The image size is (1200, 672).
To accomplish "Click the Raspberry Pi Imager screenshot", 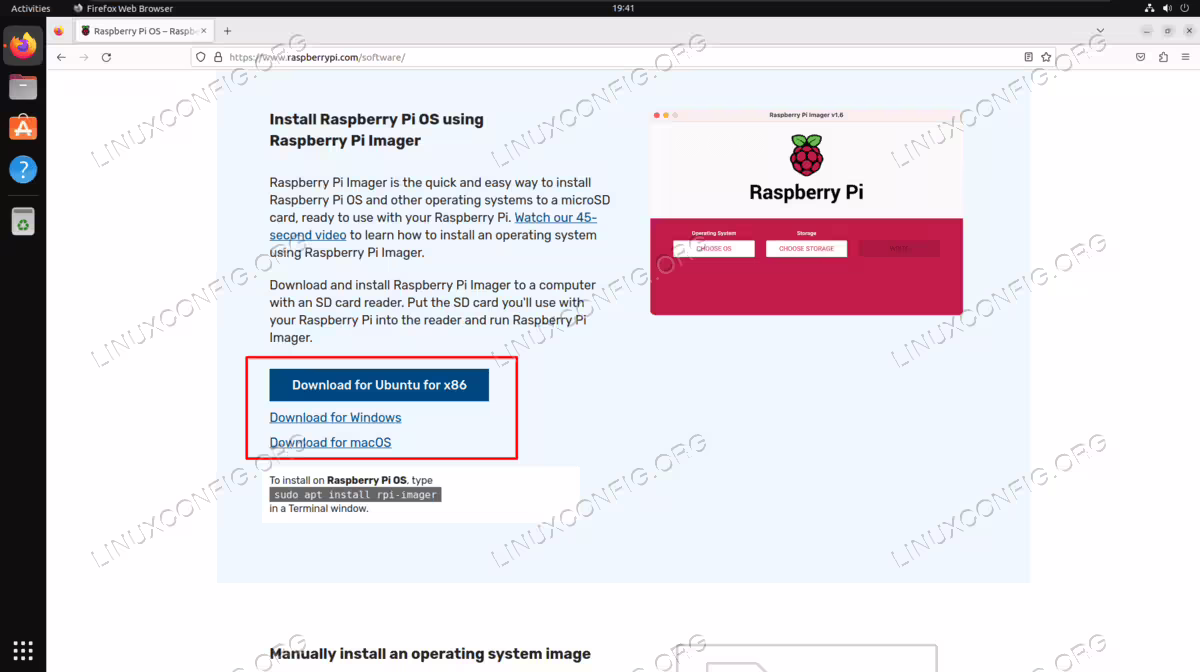I will (806, 212).
